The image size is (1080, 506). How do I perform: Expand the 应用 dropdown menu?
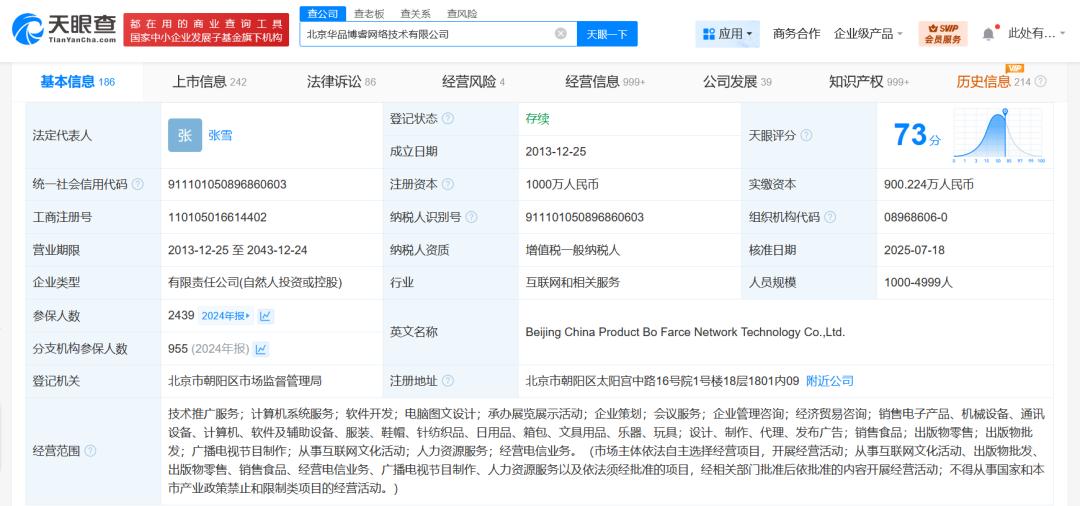(727, 34)
